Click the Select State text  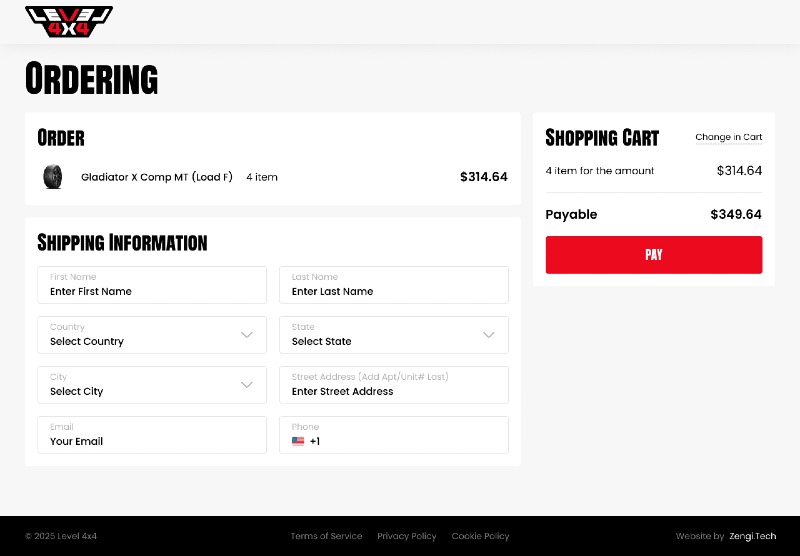322,342
